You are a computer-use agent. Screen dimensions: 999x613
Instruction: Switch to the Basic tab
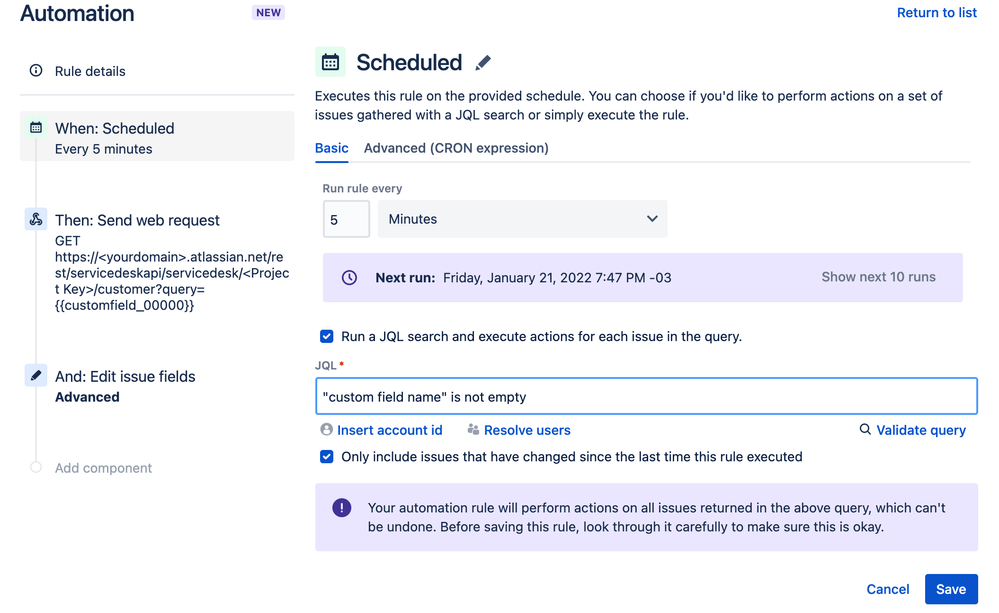(x=331, y=148)
